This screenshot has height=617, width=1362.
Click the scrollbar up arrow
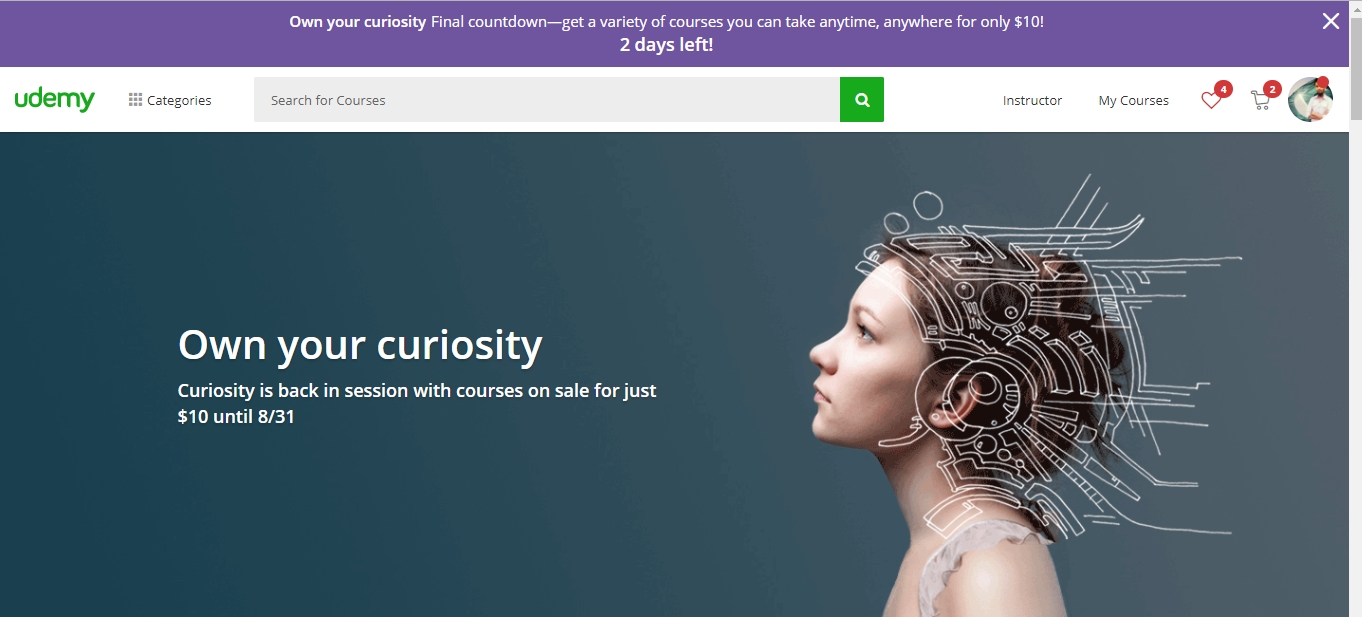[1355, 8]
